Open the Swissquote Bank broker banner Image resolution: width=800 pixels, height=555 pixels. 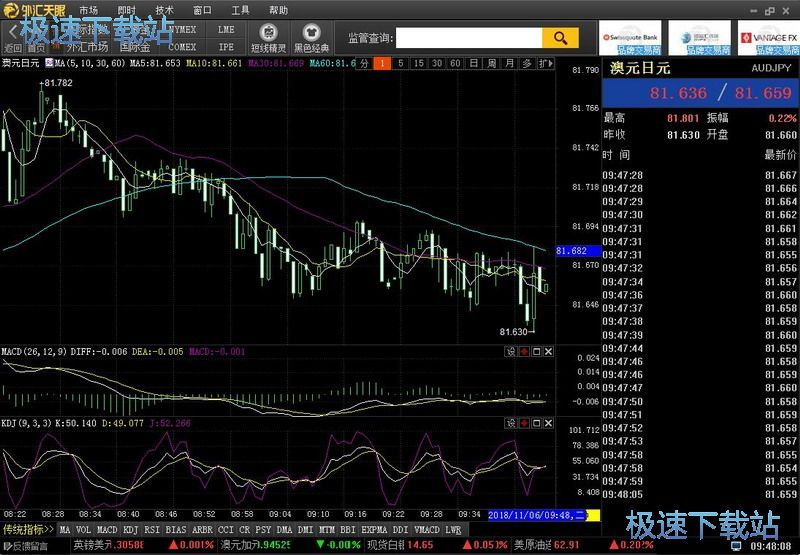click(x=630, y=38)
